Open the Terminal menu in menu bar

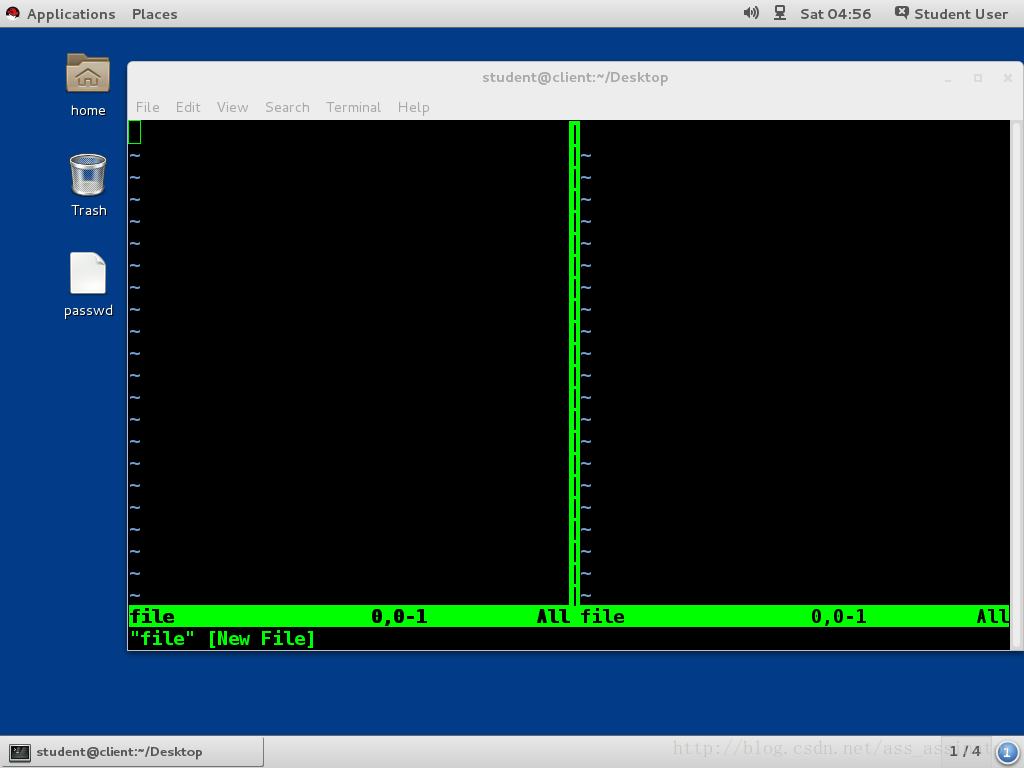(353, 107)
